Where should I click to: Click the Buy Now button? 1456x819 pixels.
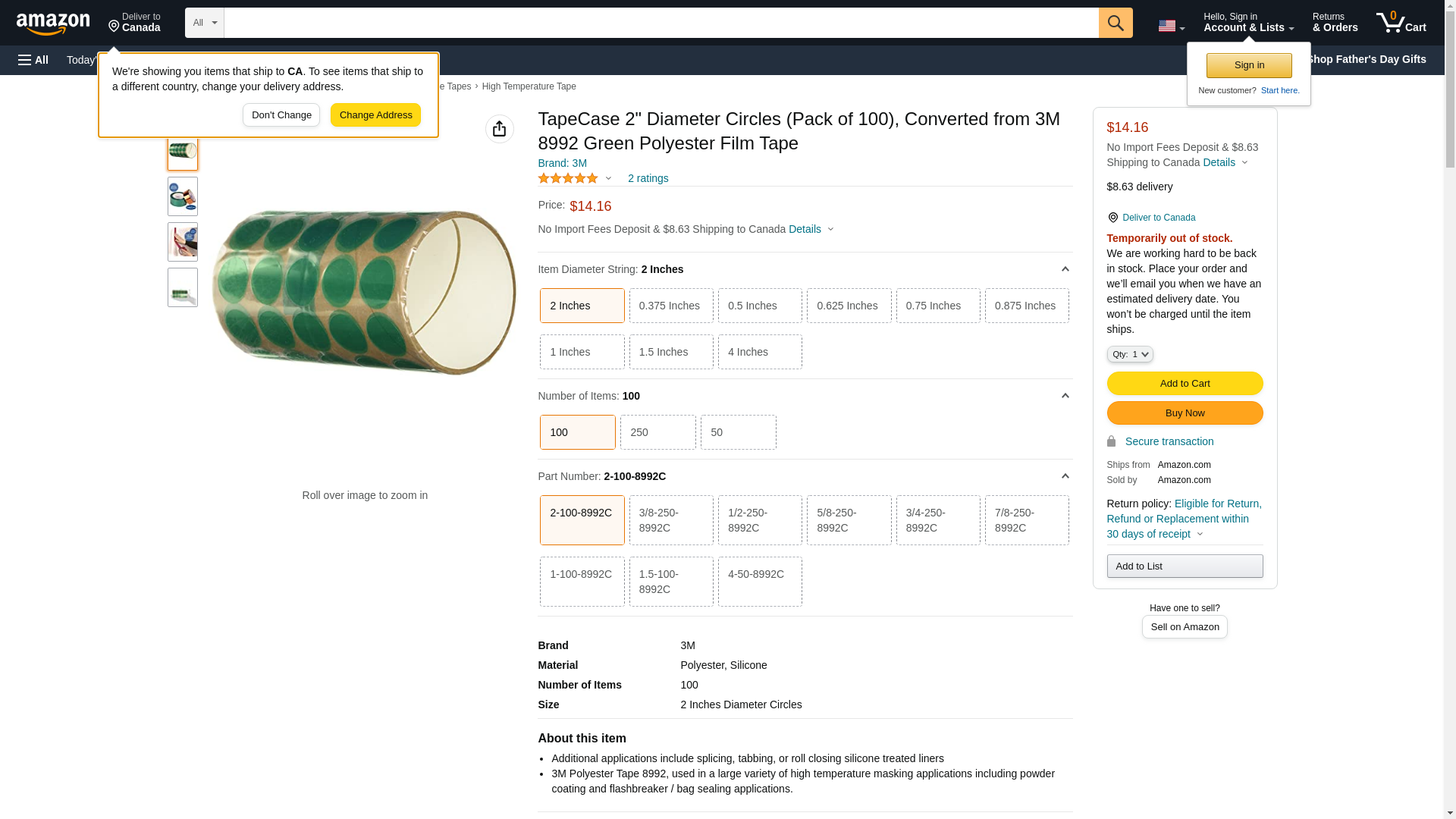1184,413
